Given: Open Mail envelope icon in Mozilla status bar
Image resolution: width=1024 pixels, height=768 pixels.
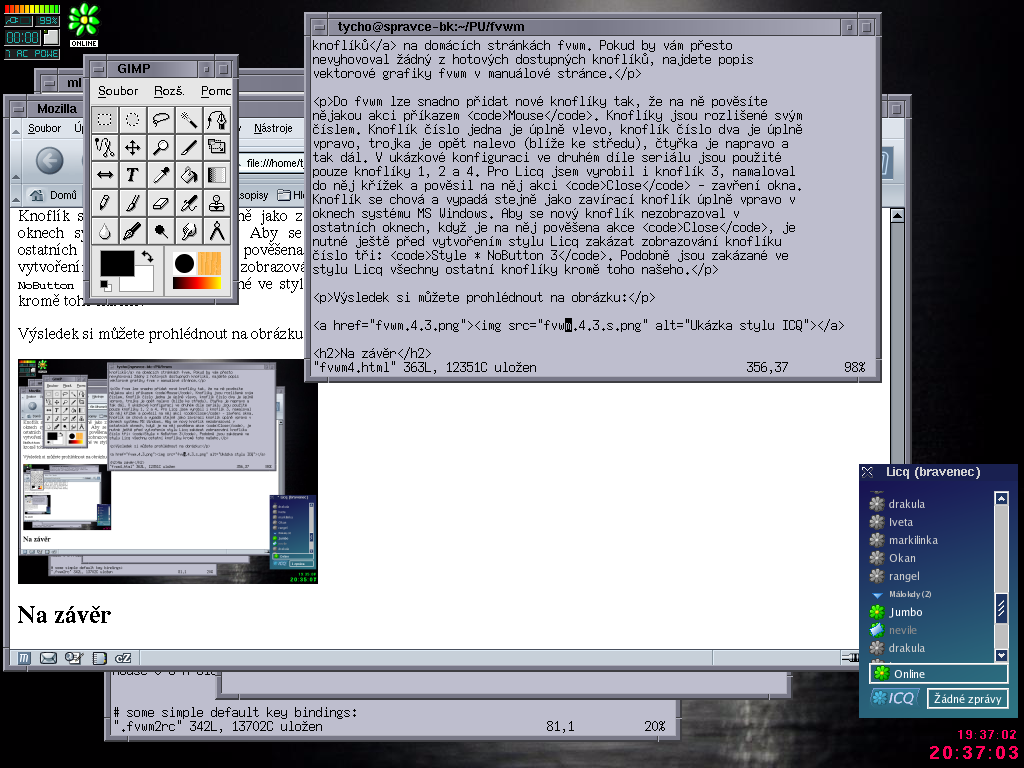Looking at the screenshot, I should point(48,658).
